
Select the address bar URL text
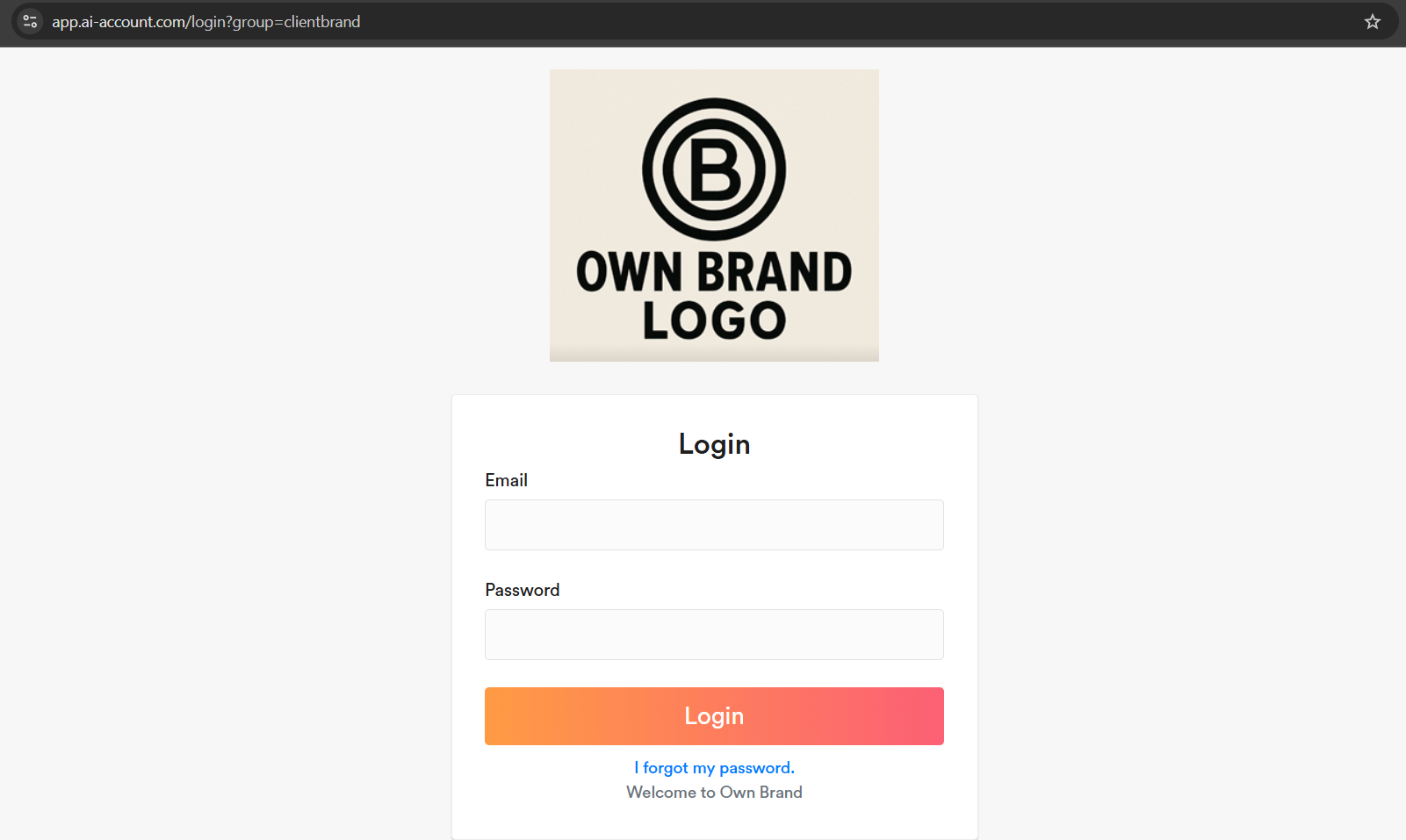[x=205, y=22]
